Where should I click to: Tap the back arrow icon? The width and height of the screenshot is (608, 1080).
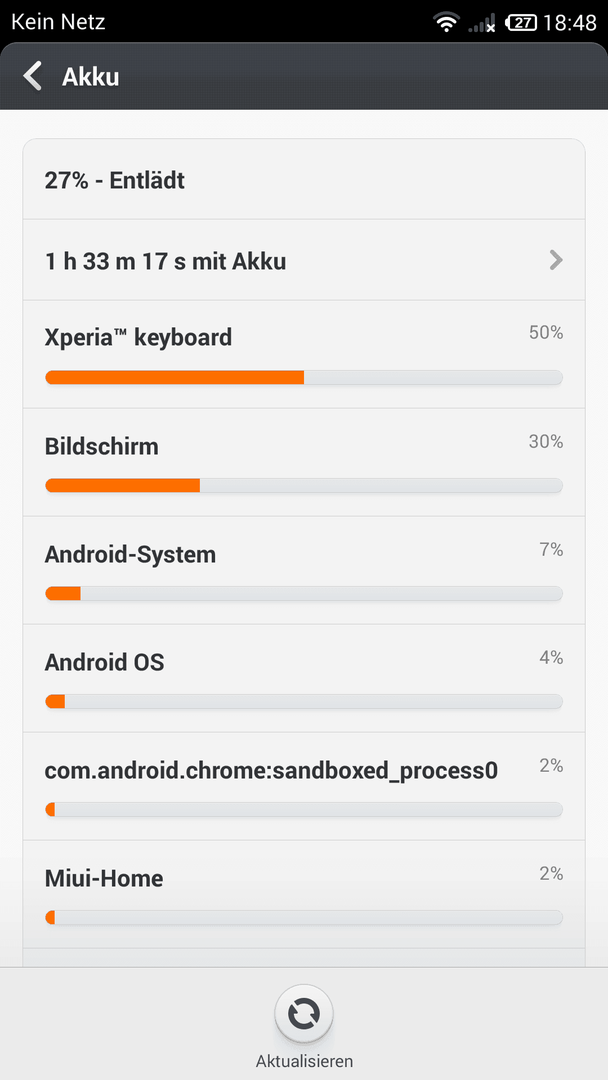[32, 76]
